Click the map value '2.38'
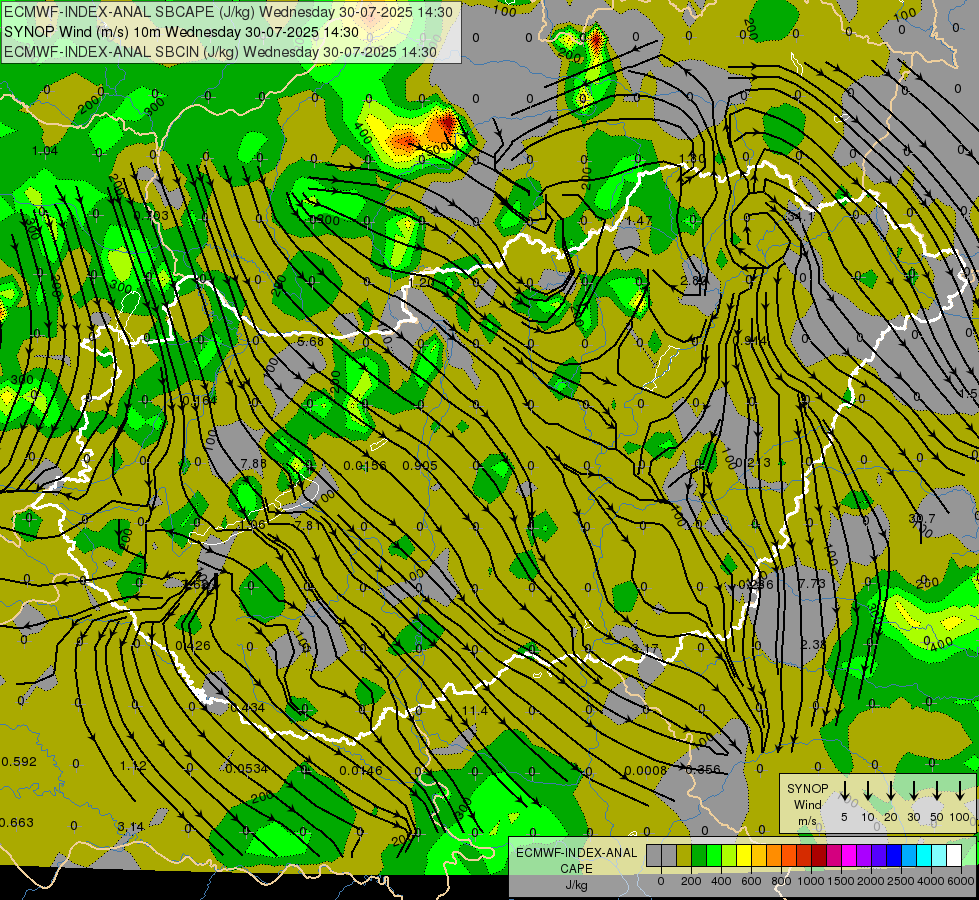 [x=813, y=645]
